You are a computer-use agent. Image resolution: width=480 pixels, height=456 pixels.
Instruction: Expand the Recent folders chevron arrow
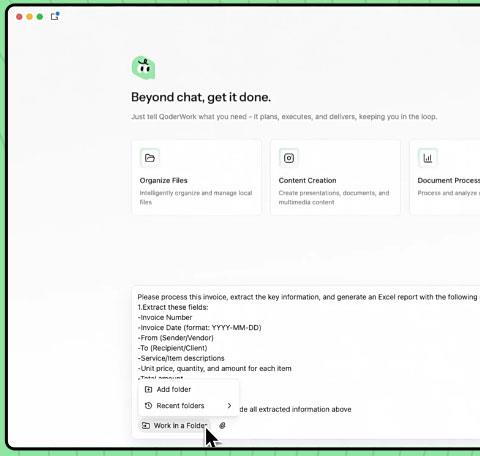pos(229,406)
